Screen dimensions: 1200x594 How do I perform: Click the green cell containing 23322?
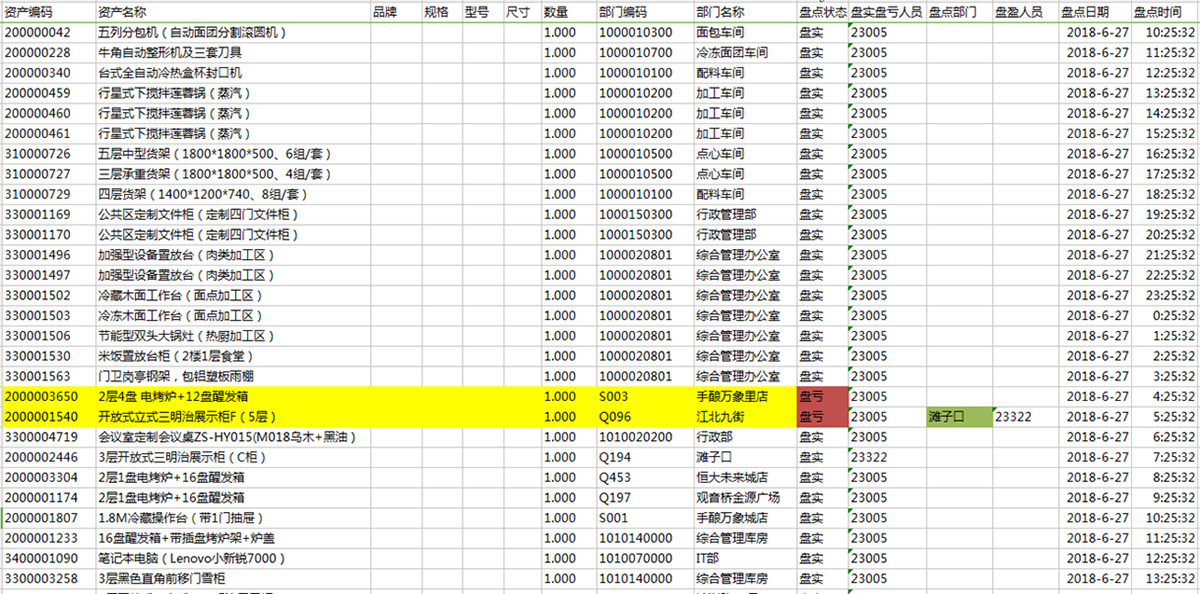[x=1025, y=416]
